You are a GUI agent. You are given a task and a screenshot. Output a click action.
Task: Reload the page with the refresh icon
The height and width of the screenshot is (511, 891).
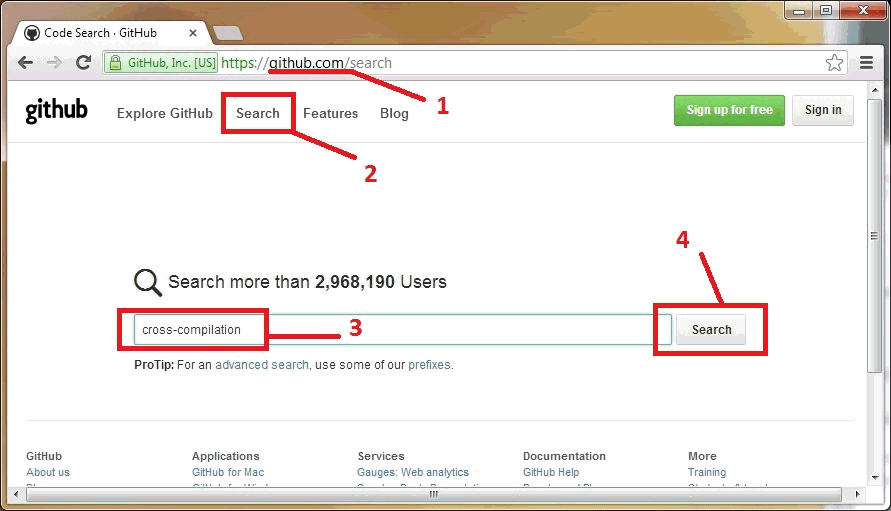tap(84, 63)
